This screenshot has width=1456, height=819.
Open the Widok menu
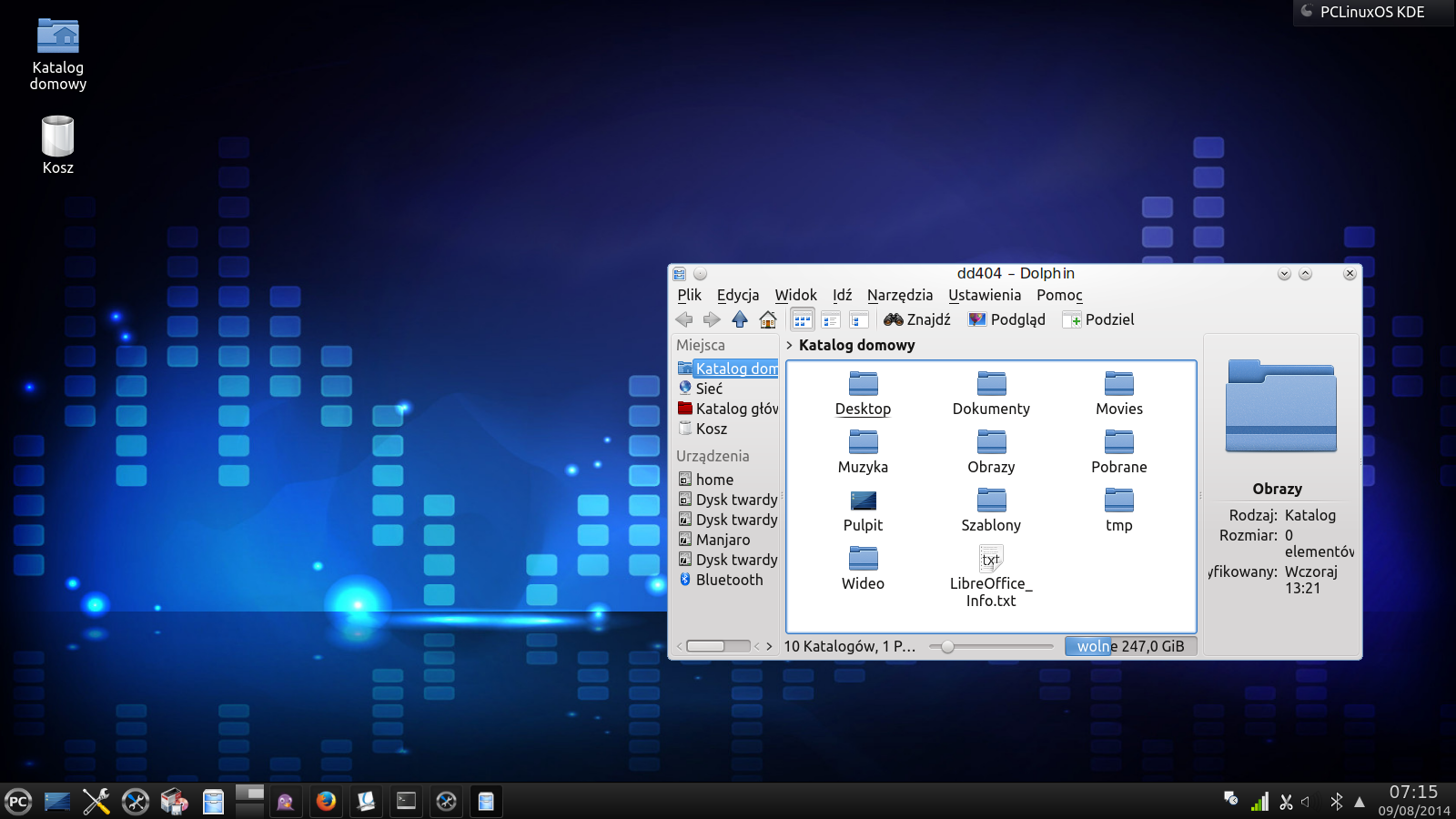[x=795, y=295]
